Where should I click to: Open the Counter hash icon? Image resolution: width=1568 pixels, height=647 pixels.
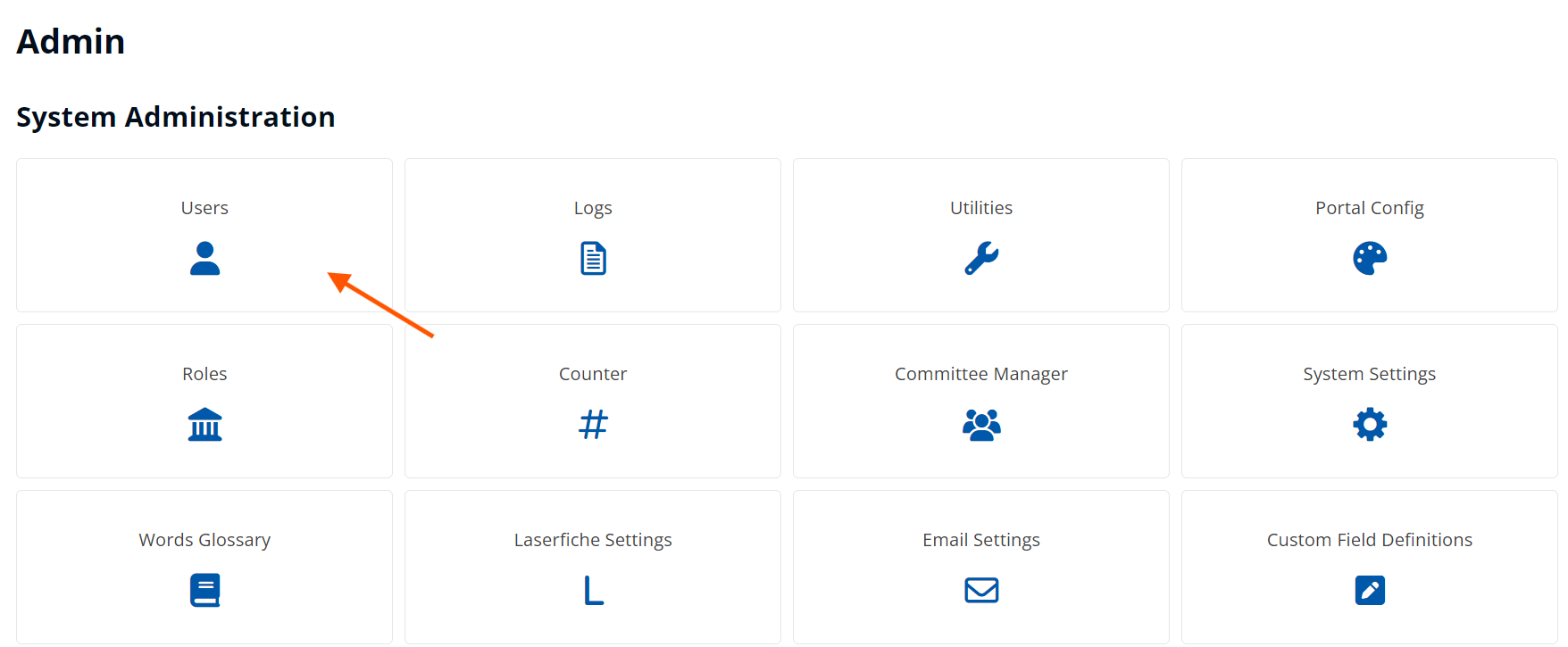click(x=593, y=424)
